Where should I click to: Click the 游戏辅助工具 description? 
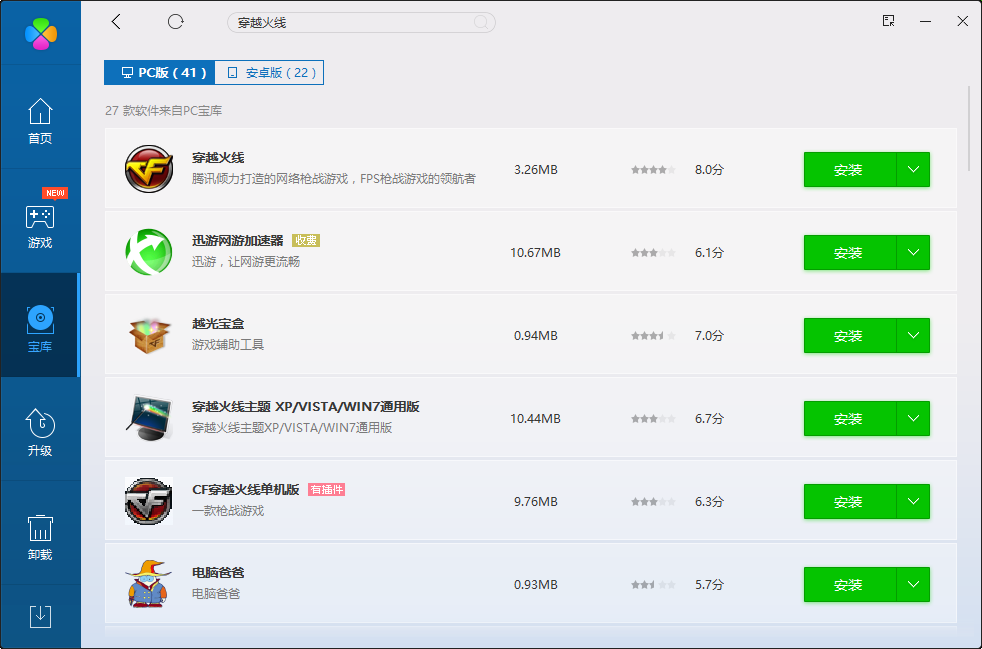228,345
